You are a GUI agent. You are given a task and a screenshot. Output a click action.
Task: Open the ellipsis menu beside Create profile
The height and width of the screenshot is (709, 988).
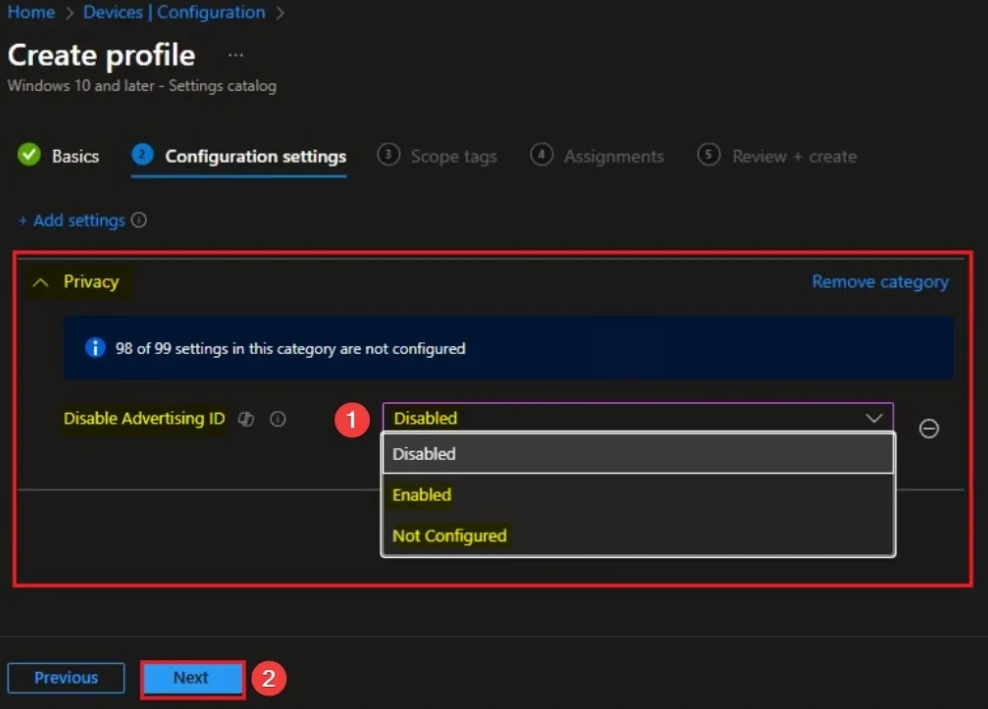click(x=236, y=55)
